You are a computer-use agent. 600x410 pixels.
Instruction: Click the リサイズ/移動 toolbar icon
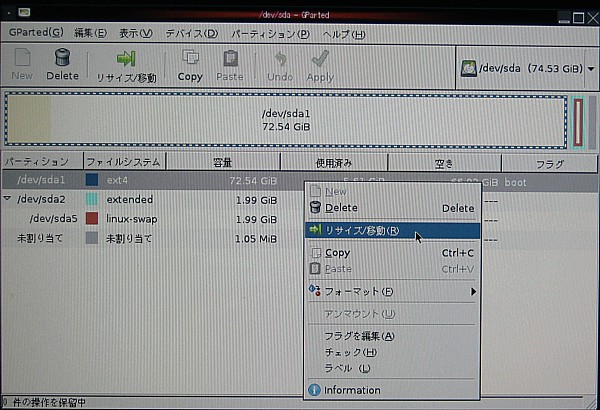click(x=126, y=59)
